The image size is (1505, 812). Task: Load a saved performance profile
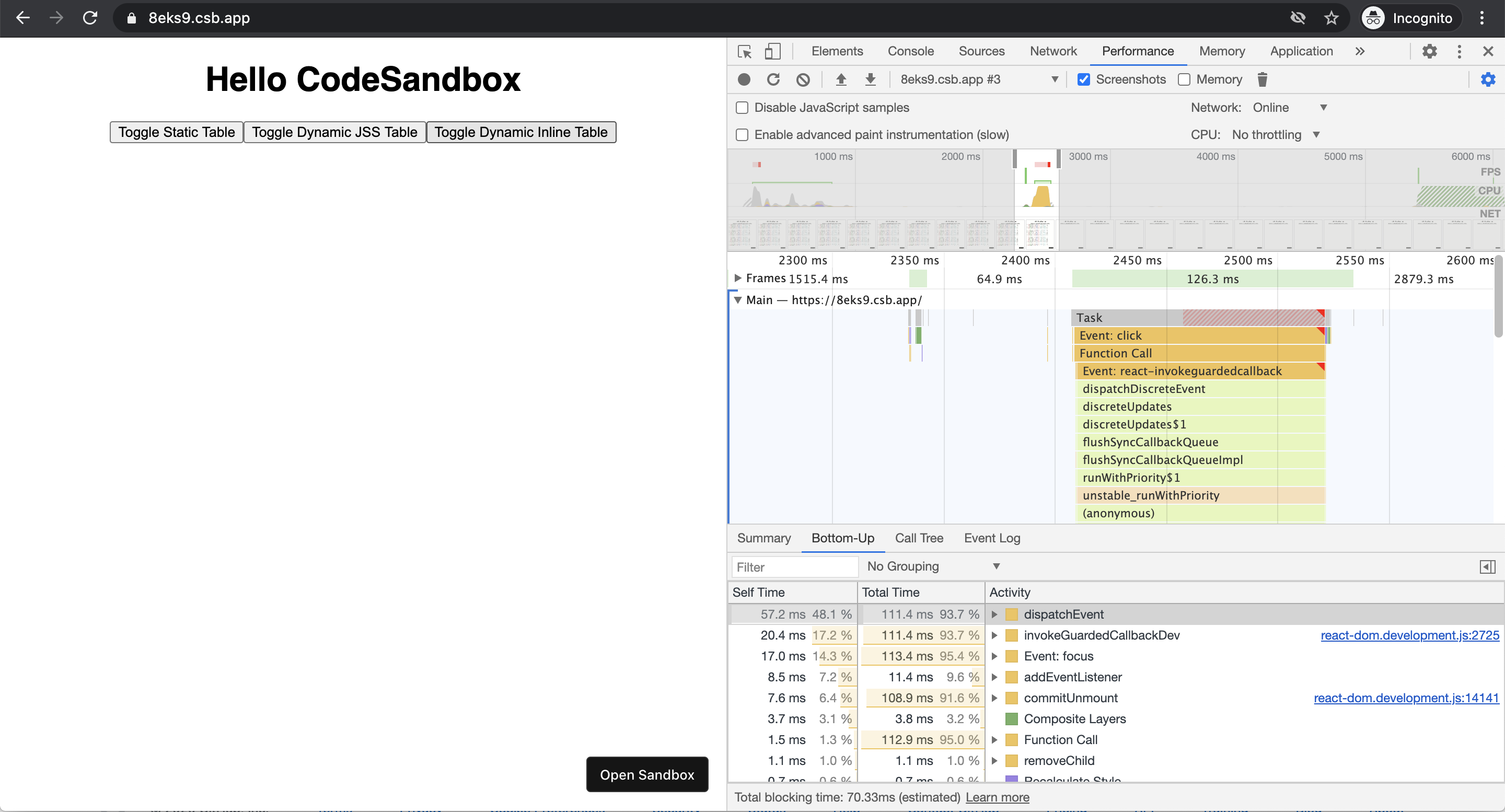841,79
